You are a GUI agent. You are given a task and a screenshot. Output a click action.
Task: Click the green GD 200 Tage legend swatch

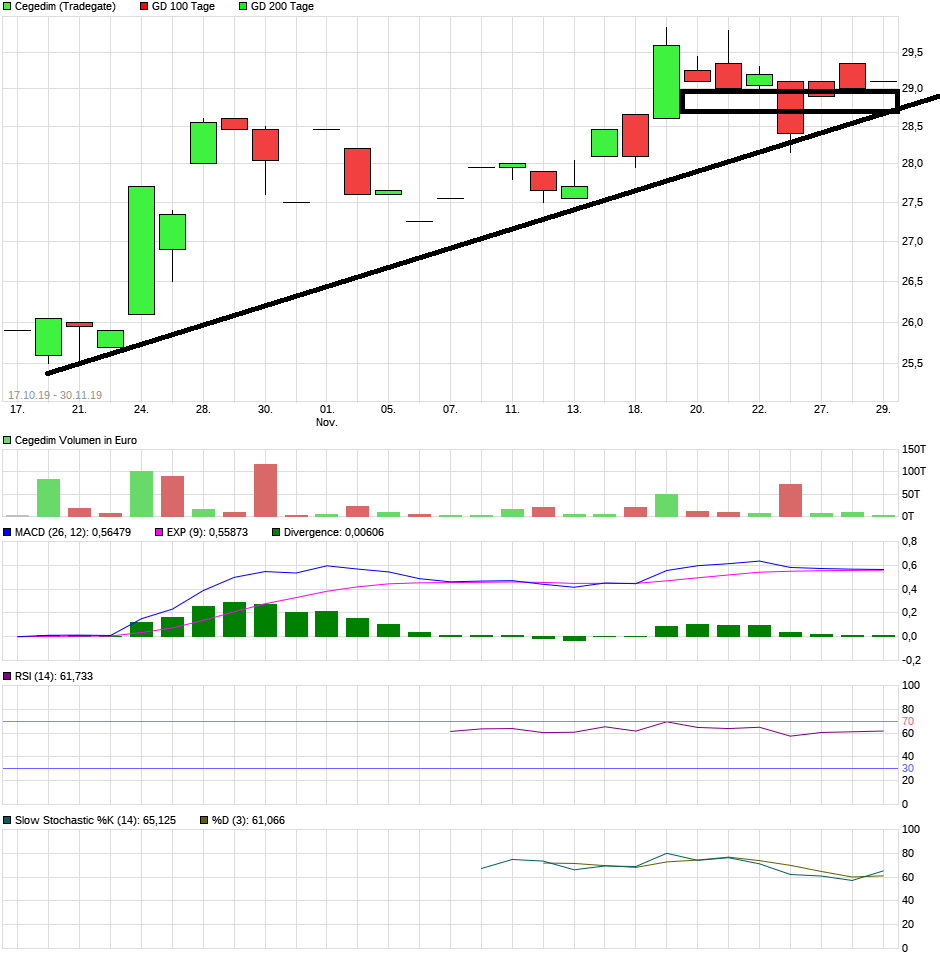pyautogui.click(x=243, y=7)
